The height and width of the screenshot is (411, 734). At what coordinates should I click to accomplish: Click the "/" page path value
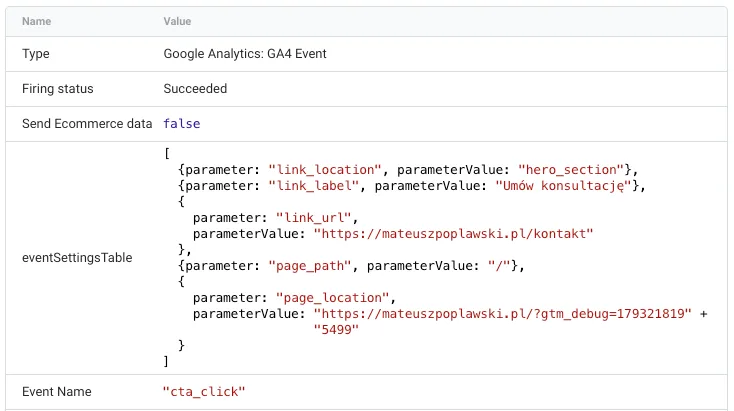tap(499, 266)
